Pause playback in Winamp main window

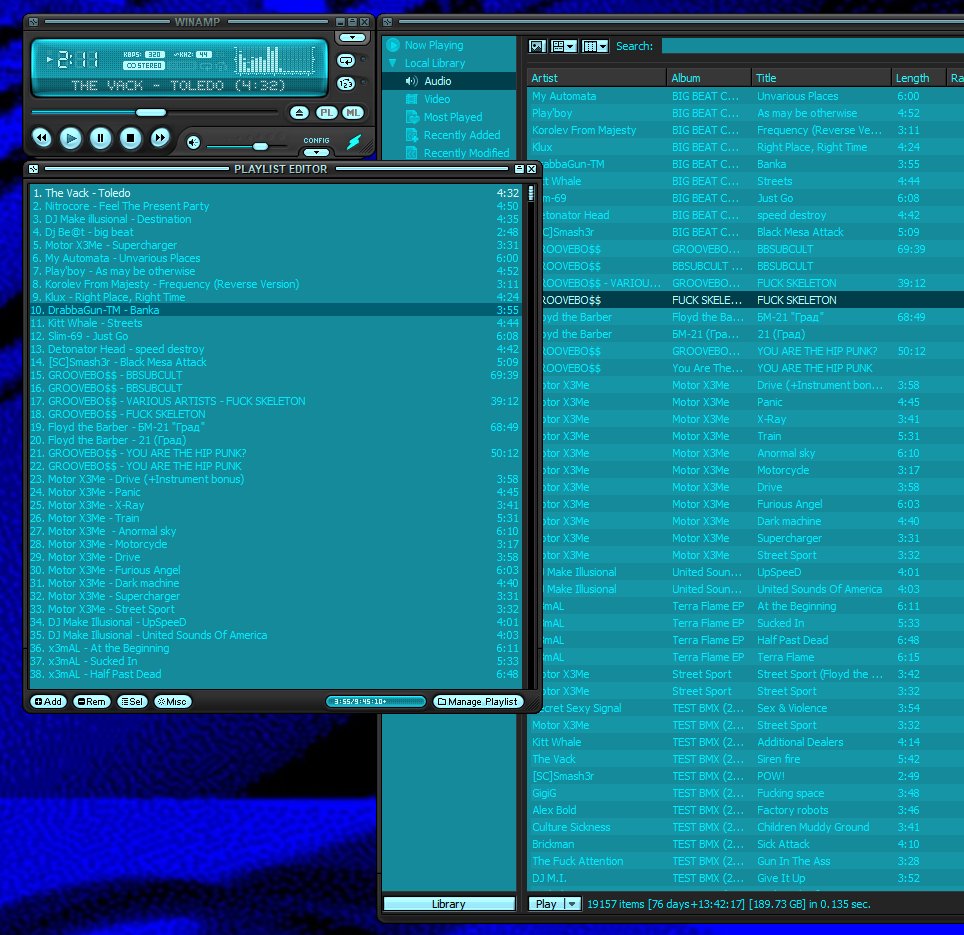coord(100,138)
